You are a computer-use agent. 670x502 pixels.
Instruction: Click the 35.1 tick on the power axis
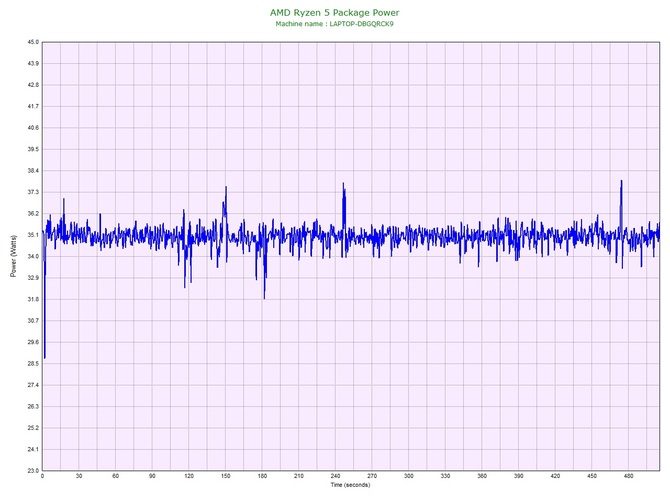[33, 235]
